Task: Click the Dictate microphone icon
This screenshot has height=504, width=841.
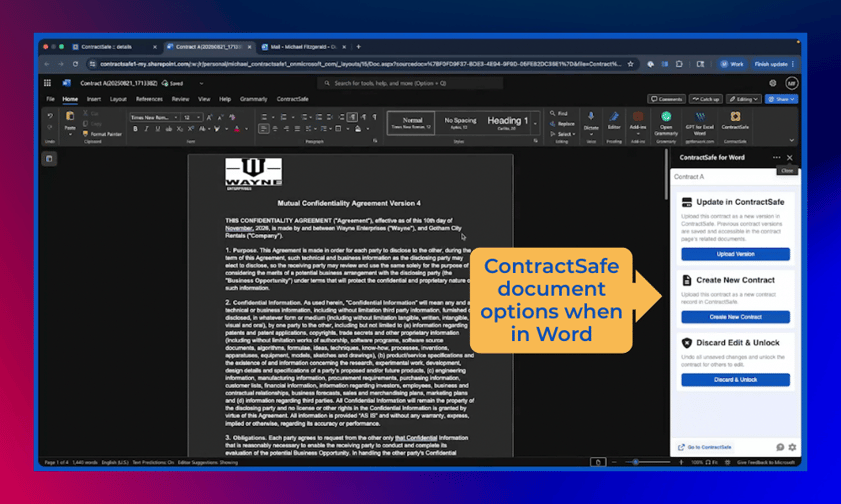Action: coord(591,116)
